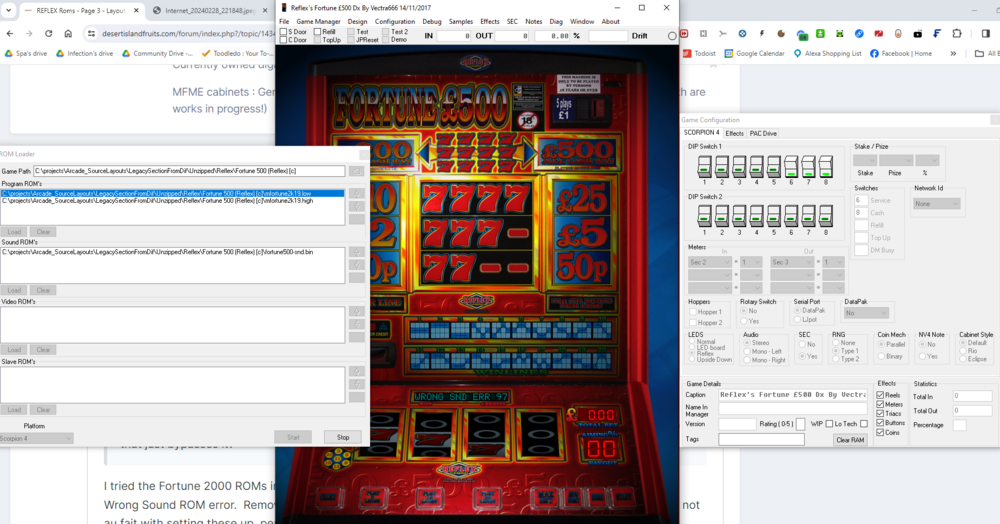The image size is (1000, 524).
Task: Toggle the Triacs effects checkbox
Action: 880,414
